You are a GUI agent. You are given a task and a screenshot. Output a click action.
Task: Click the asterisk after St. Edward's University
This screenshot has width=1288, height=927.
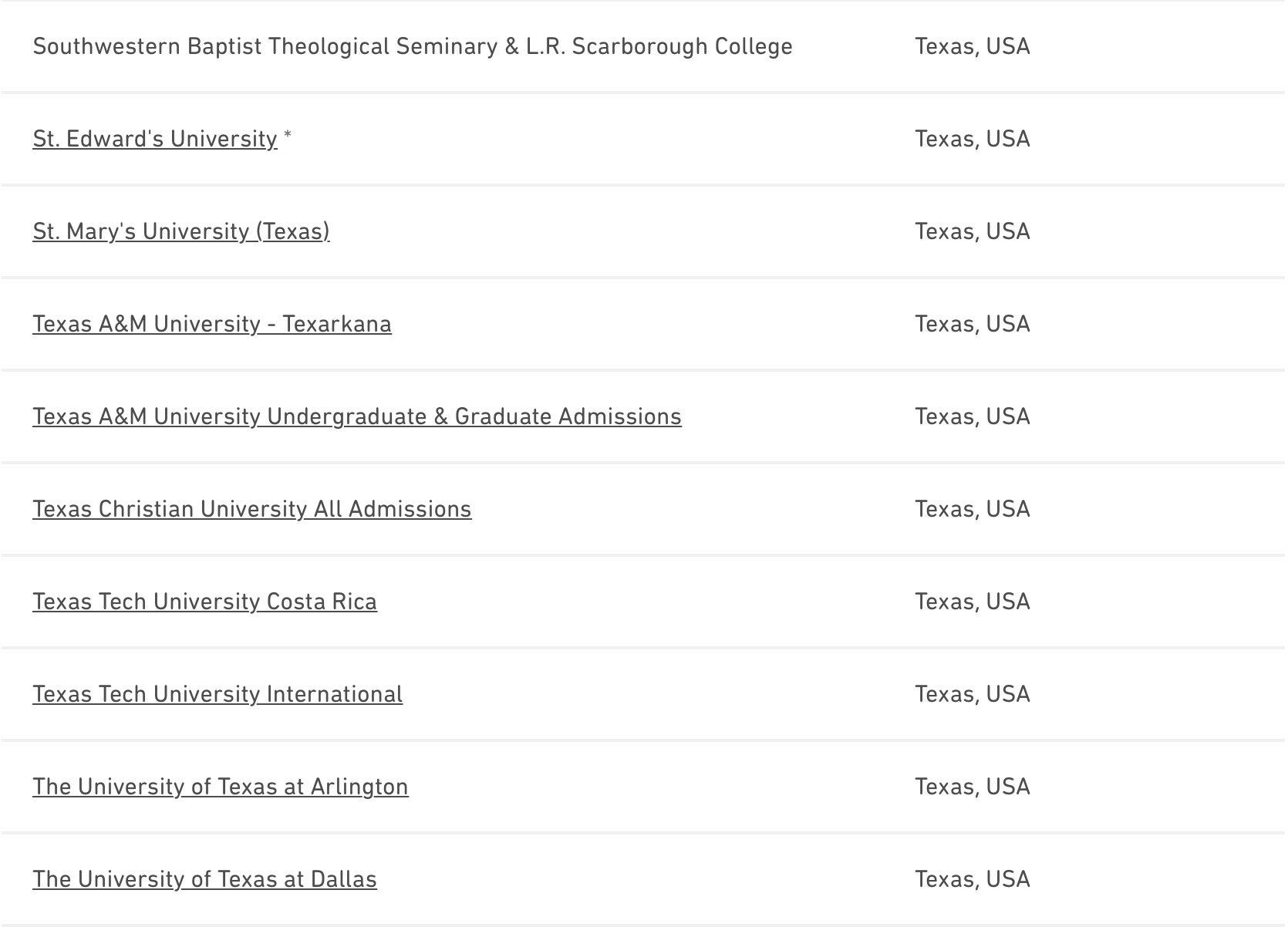click(x=288, y=137)
